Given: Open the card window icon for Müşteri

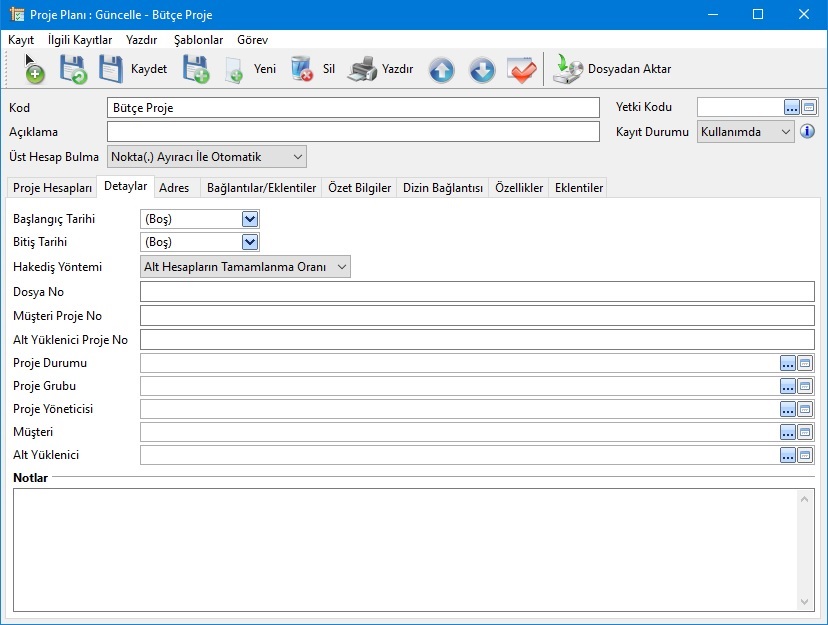Looking at the screenshot, I should click(x=805, y=432).
